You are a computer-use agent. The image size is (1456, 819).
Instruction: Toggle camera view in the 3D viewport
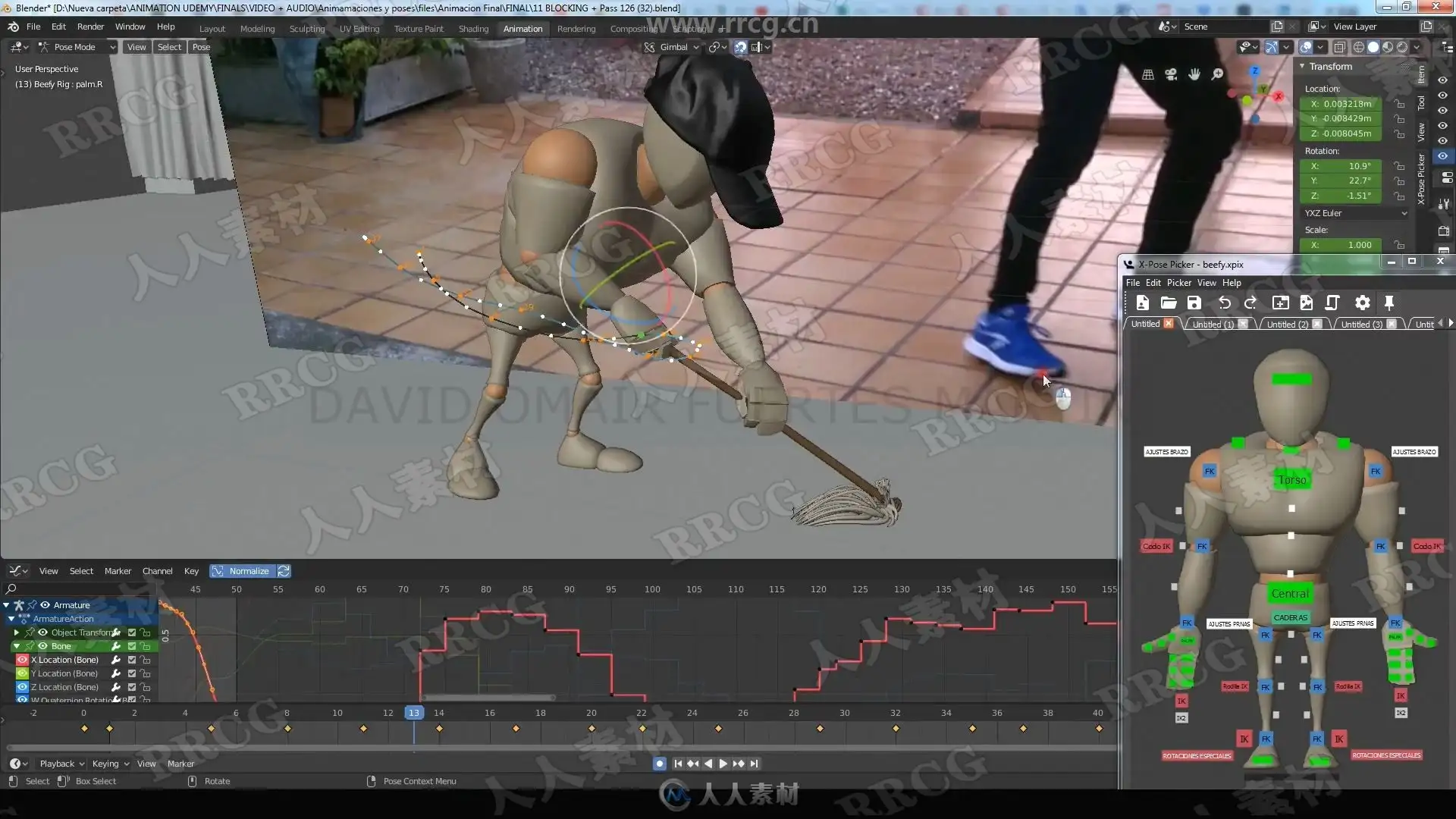point(1172,74)
